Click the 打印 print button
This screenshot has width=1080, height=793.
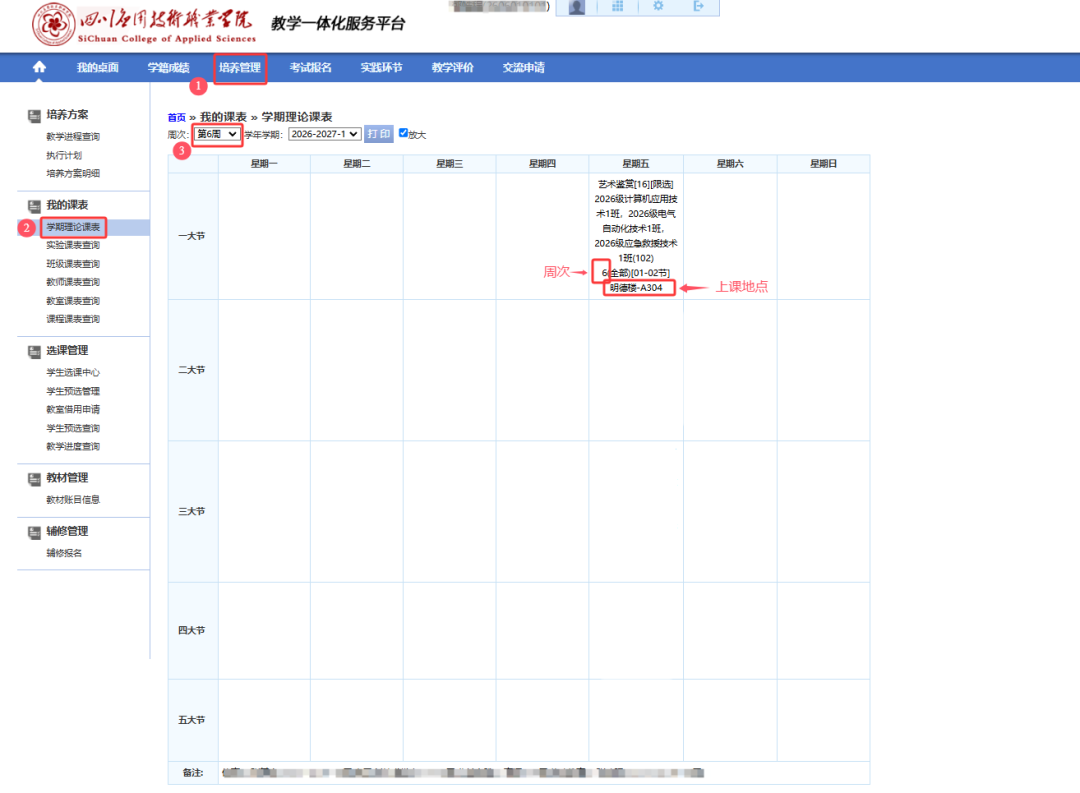pos(379,134)
